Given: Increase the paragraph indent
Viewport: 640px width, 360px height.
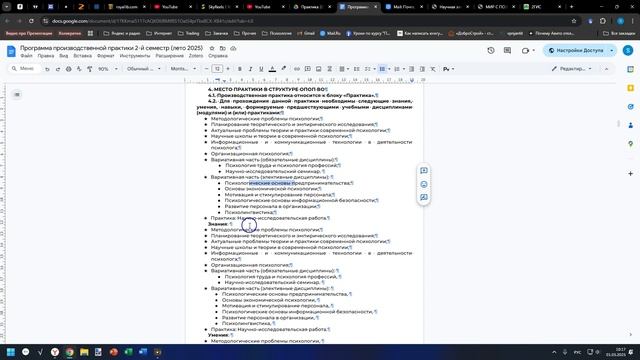Looking at the screenshot, I should [422, 69].
